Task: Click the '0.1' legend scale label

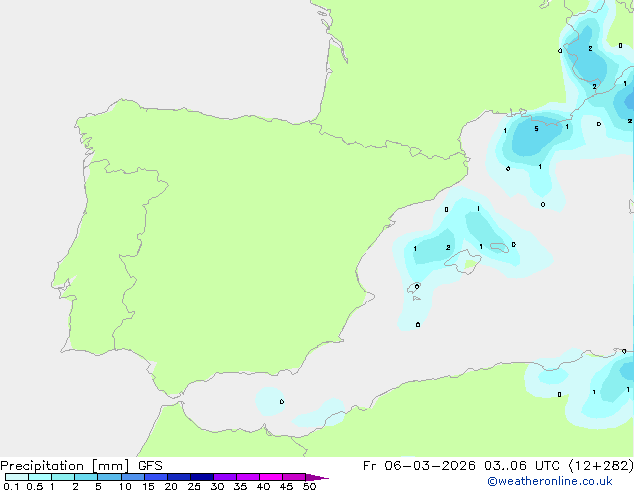Action: (11, 486)
